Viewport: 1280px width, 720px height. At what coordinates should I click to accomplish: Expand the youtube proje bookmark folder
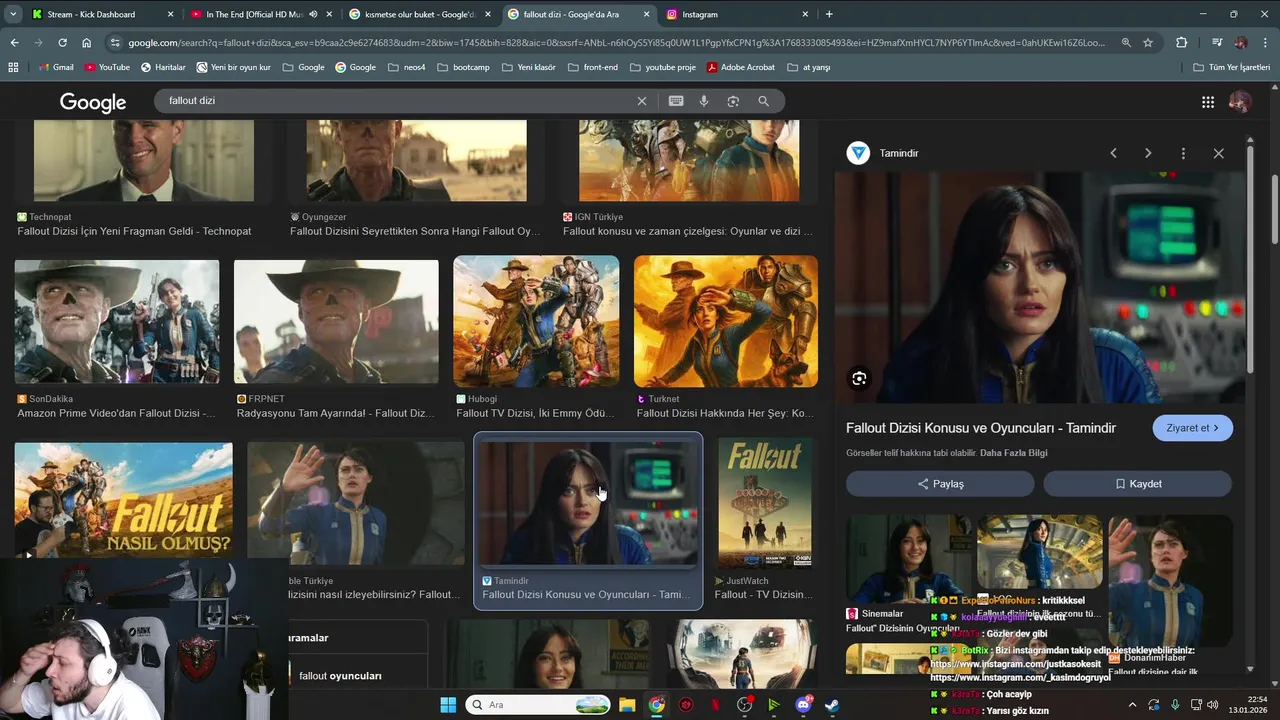[x=663, y=67]
